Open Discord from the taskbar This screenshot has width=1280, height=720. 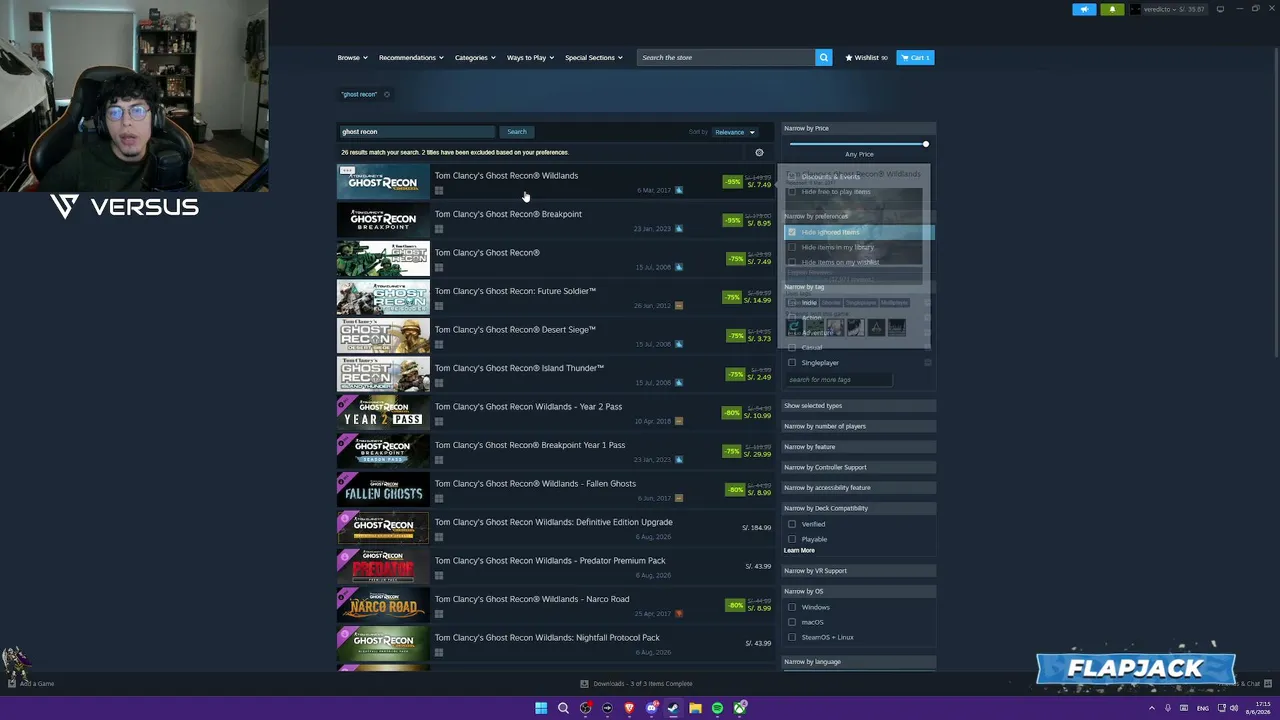point(651,708)
